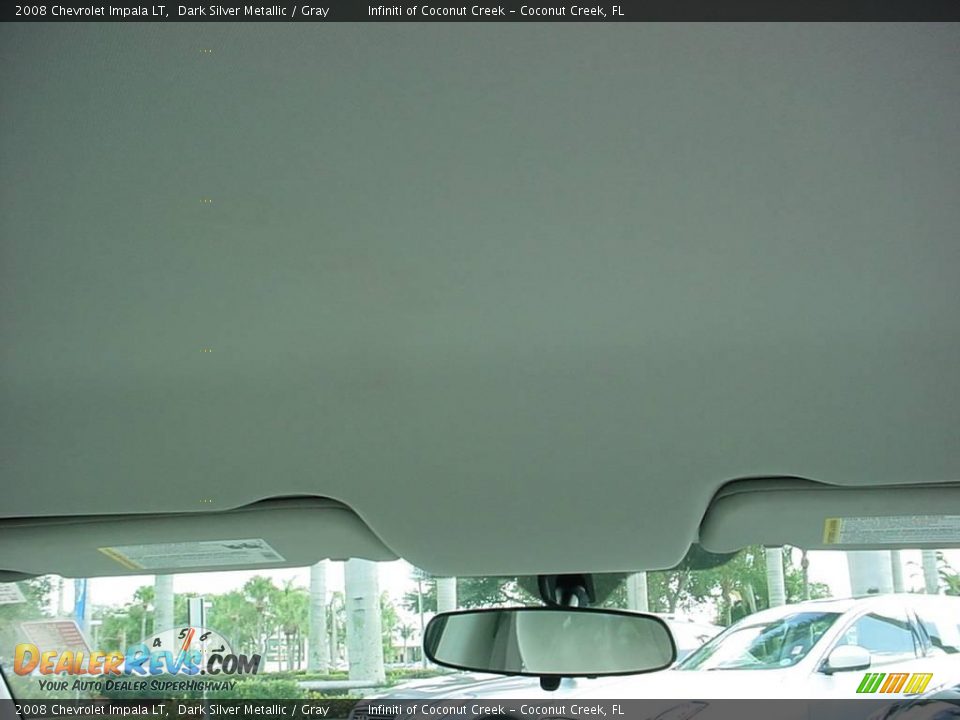Click '2008 Chevrolet Impala LT' in bottom caption bar

pos(91,710)
